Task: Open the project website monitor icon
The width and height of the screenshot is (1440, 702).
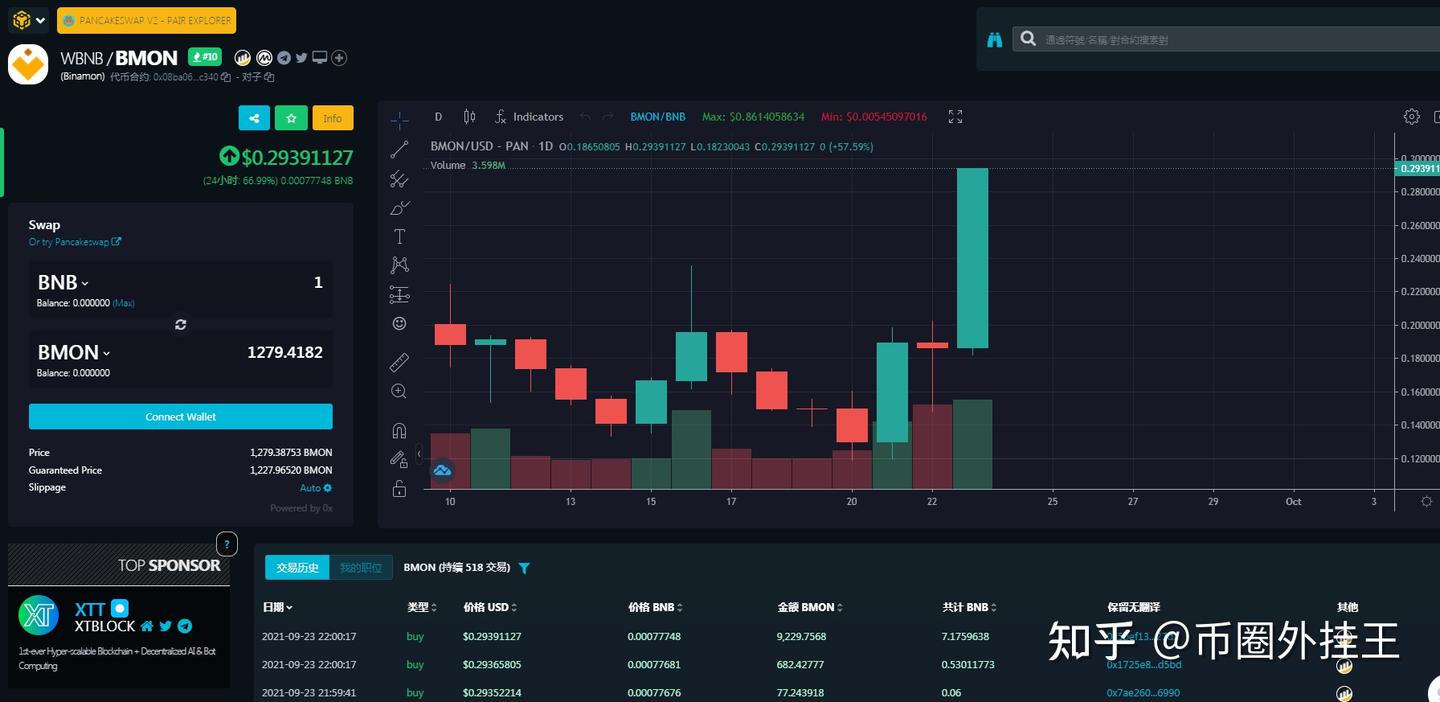Action: pyautogui.click(x=320, y=58)
